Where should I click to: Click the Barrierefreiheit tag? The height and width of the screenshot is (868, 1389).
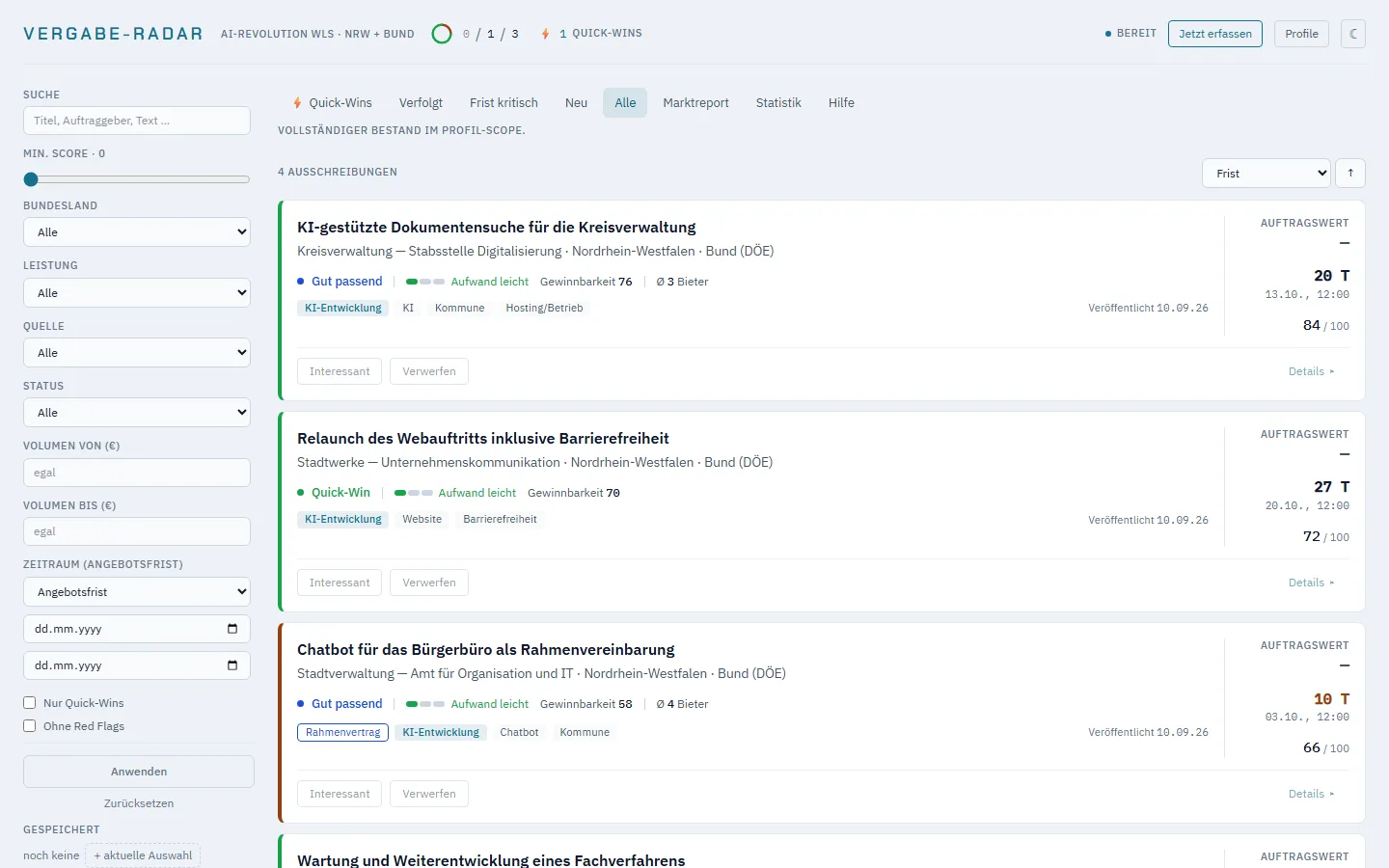500,519
